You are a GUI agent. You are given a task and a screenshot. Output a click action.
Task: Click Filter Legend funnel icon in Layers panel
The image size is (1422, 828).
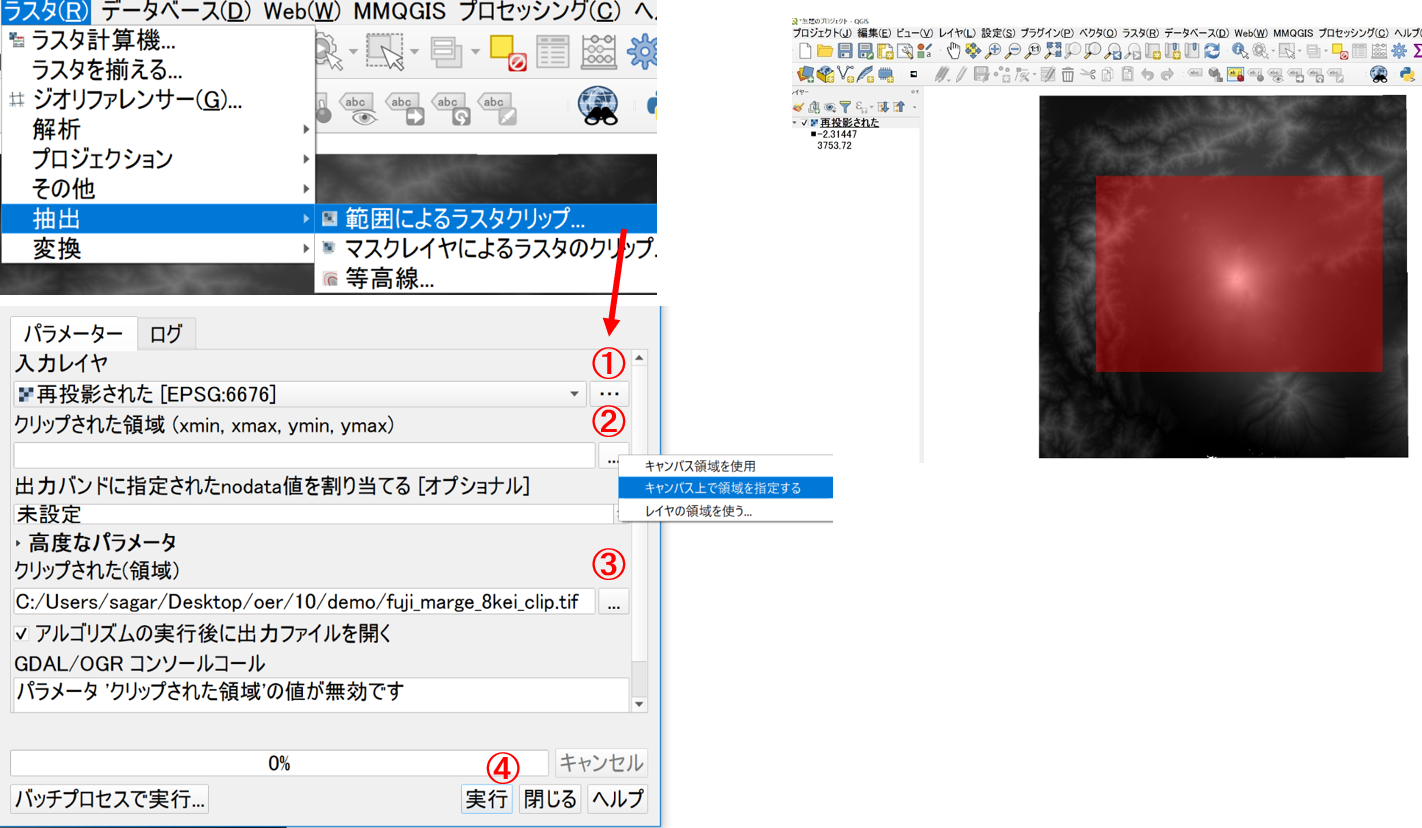point(844,106)
